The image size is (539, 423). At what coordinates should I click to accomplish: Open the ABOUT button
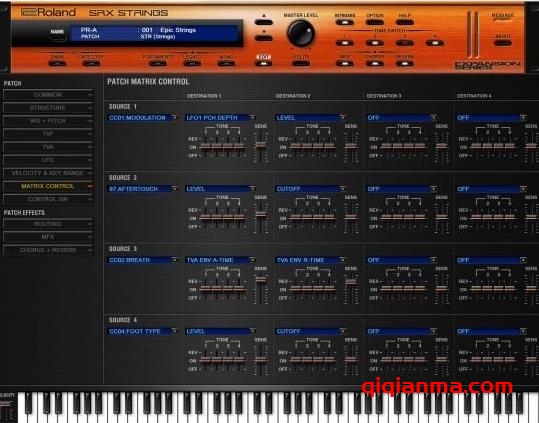click(503, 43)
